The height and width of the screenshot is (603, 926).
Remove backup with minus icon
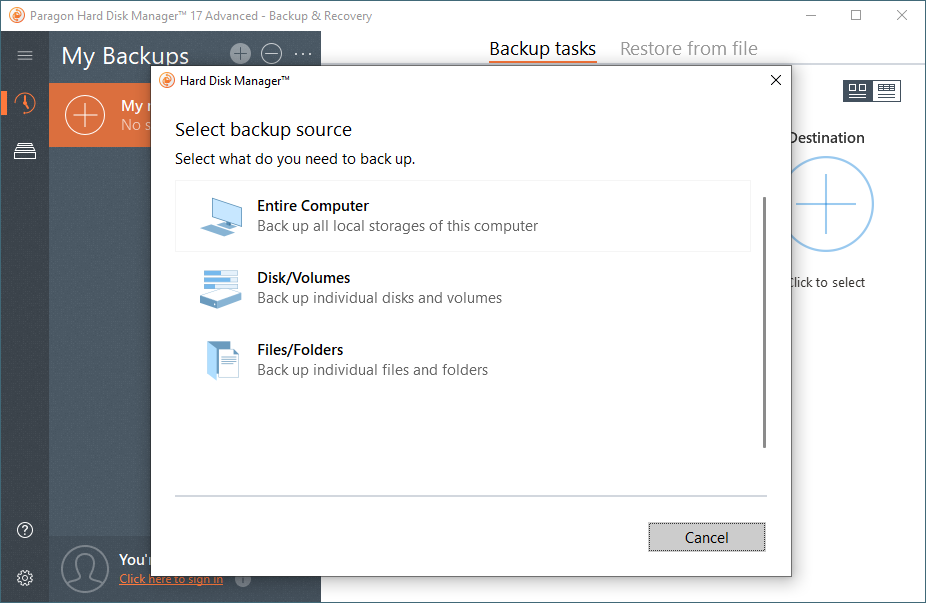(272, 54)
